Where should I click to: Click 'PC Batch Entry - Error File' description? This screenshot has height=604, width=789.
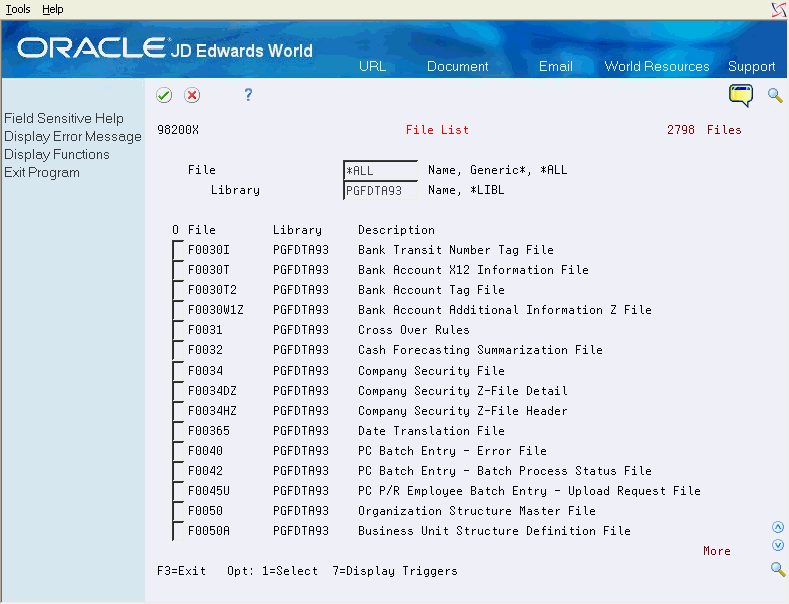point(452,451)
